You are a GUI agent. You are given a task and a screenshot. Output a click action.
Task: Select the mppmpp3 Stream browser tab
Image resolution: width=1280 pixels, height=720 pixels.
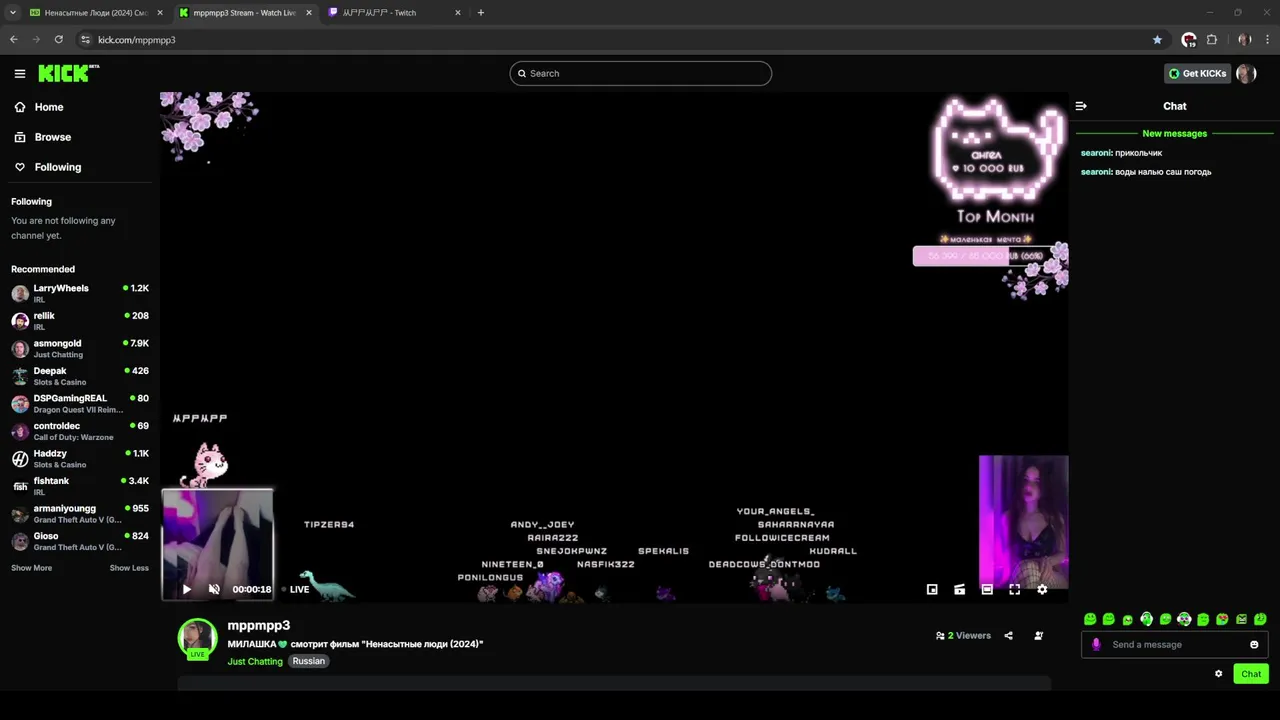[244, 13]
